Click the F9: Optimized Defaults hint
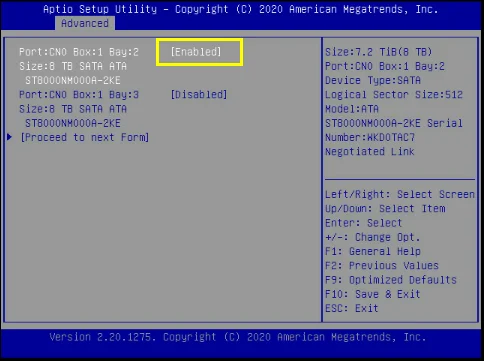This screenshot has width=484, height=361. (391, 280)
